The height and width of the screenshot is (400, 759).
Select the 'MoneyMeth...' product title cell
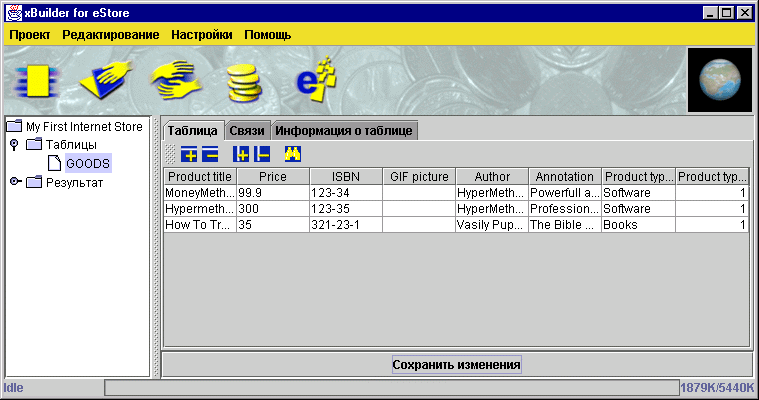tap(200, 193)
